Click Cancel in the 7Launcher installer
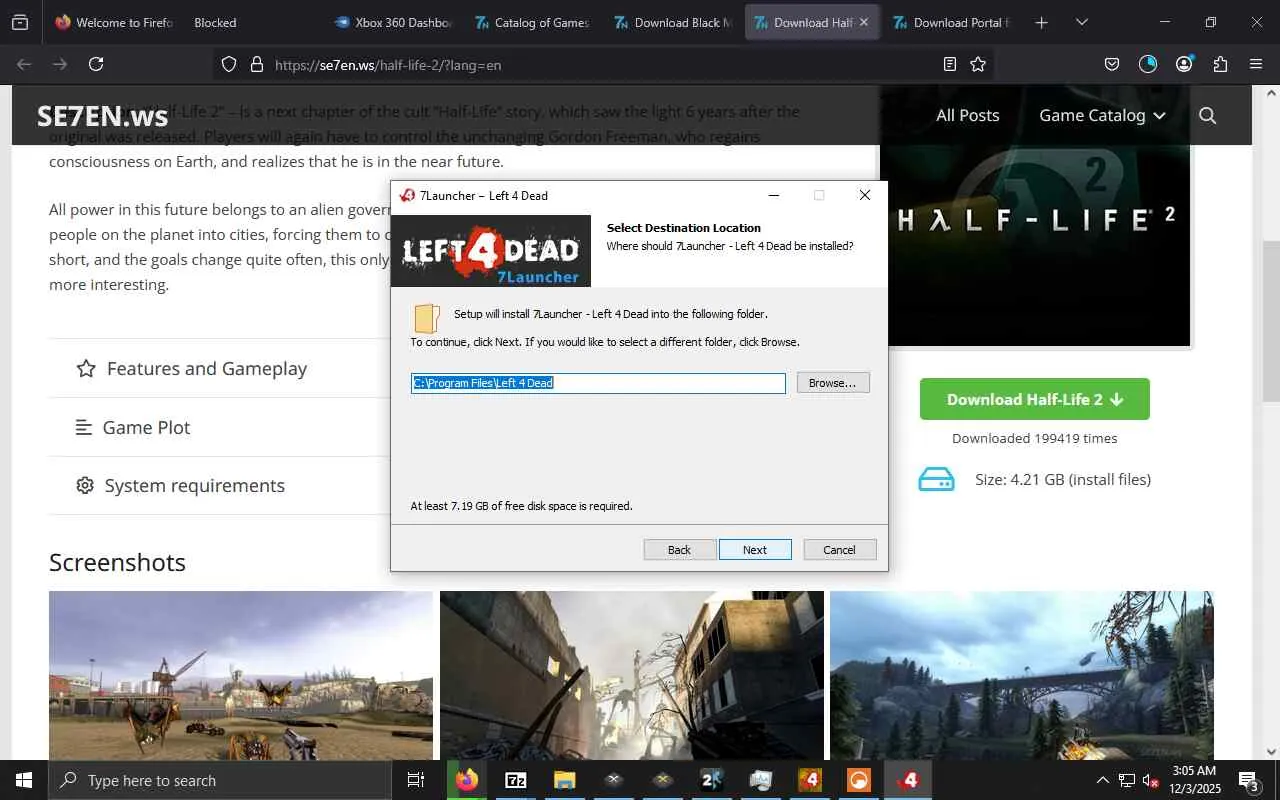 coord(839,550)
